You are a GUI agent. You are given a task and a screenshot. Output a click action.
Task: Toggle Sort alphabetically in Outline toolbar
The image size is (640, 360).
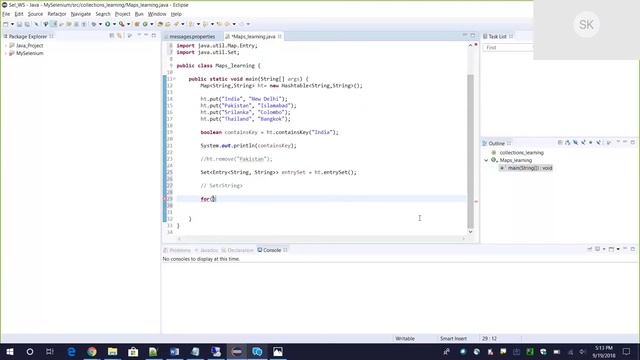pyautogui.click(x=568, y=142)
